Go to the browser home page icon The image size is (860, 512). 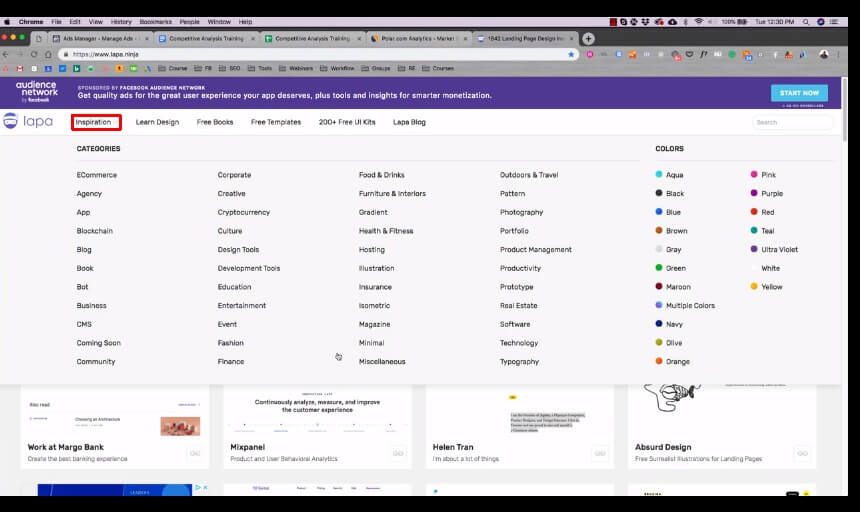tap(48, 54)
